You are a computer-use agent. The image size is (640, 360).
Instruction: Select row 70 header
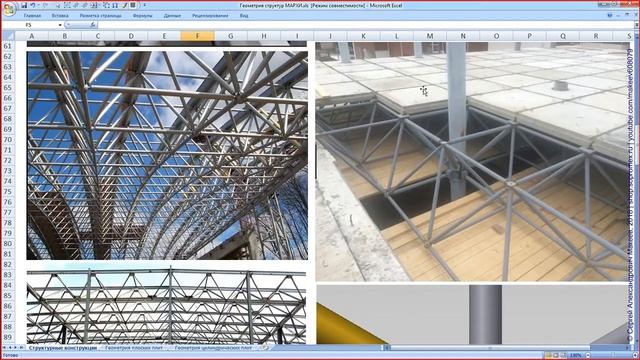[x=8, y=140]
